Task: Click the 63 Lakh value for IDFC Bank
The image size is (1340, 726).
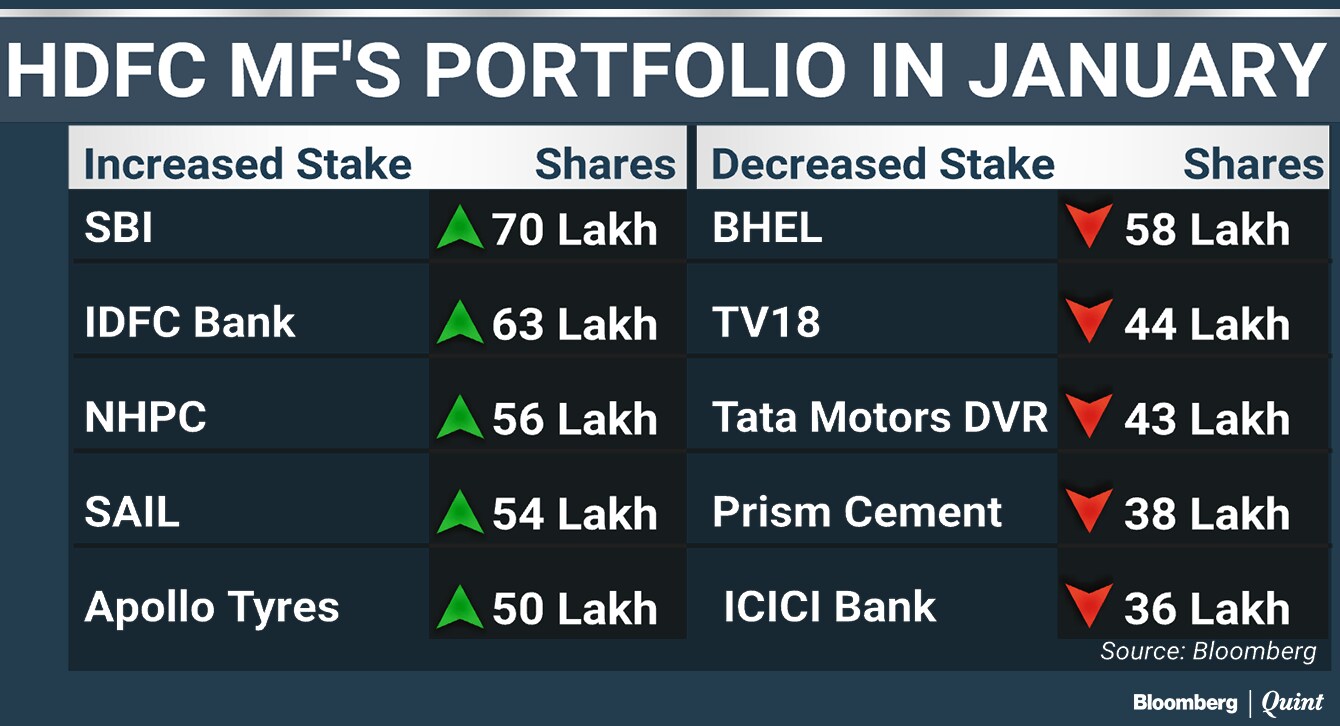Action: point(574,324)
